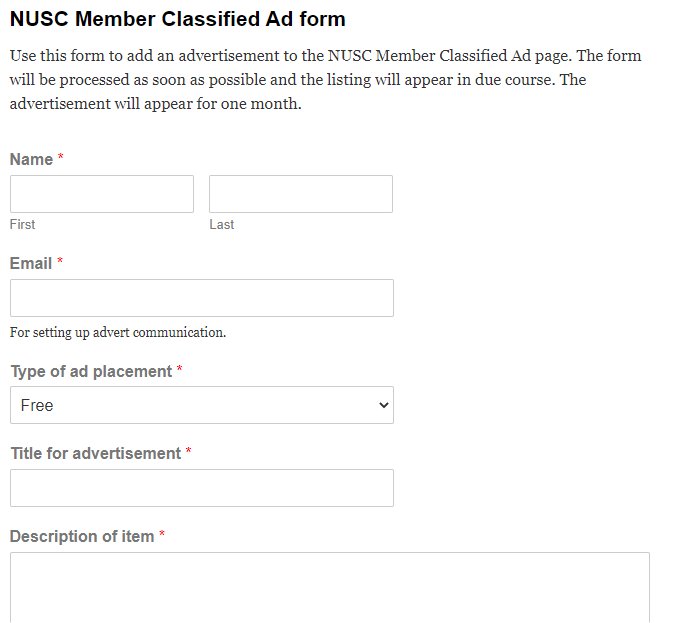The width and height of the screenshot is (679, 623).
Task: Click the chevron arrow in the Free select box
Action: pos(382,405)
